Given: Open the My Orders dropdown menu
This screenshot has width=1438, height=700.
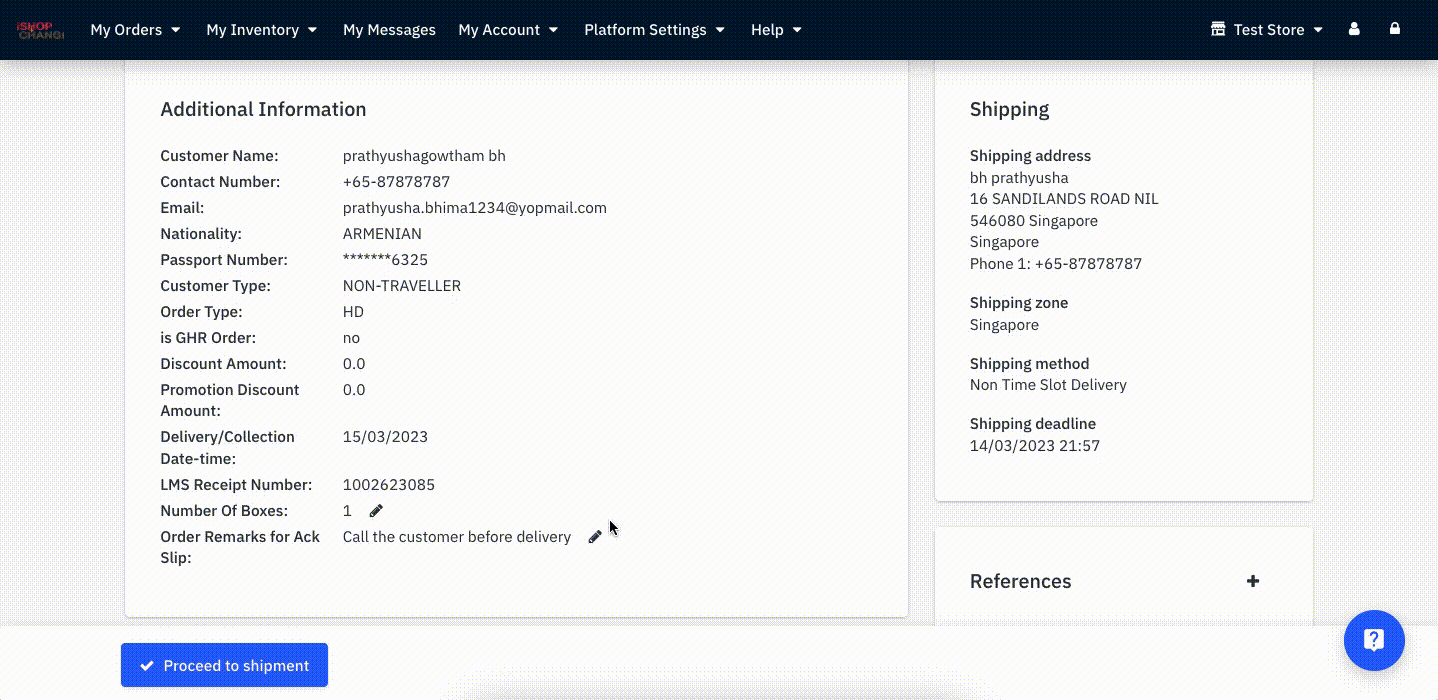Looking at the screenshot, I should pos(135,30).
